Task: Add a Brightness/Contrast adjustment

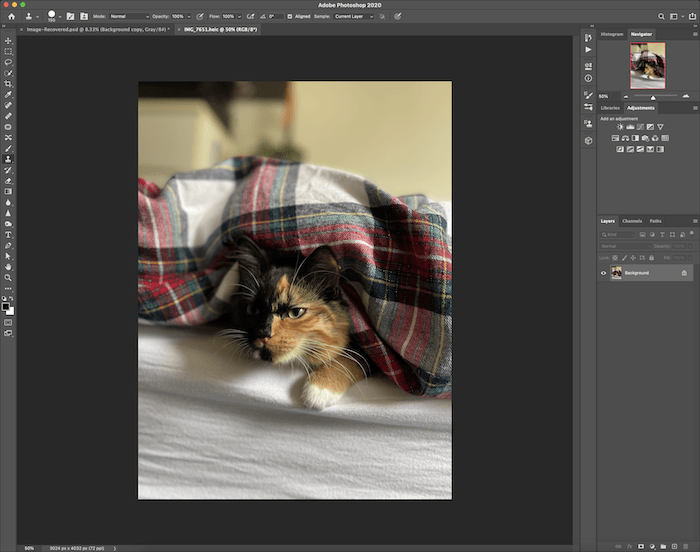Action: click(620, 127)
